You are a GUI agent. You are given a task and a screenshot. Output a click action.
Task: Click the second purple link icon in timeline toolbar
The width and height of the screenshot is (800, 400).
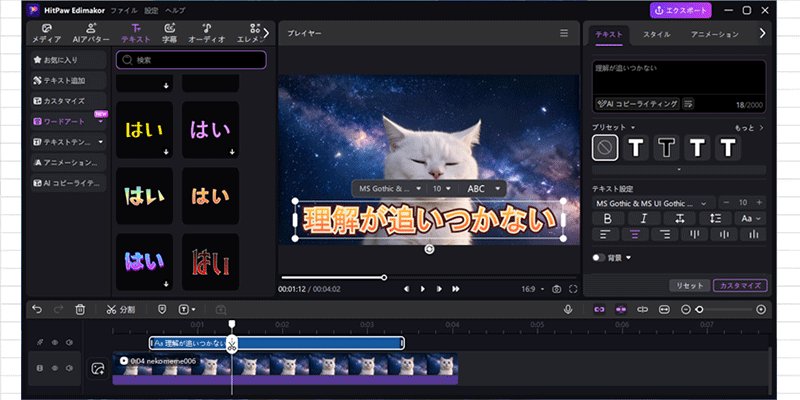coord(620,310)
